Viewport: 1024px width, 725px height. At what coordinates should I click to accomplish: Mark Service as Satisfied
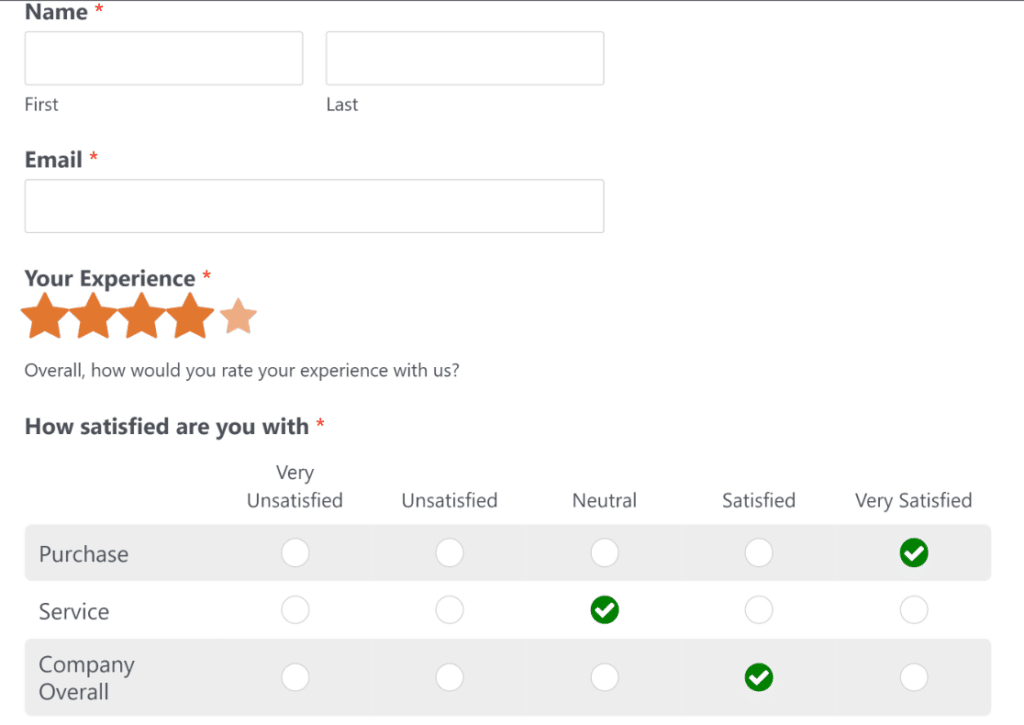tap(758, 610)
